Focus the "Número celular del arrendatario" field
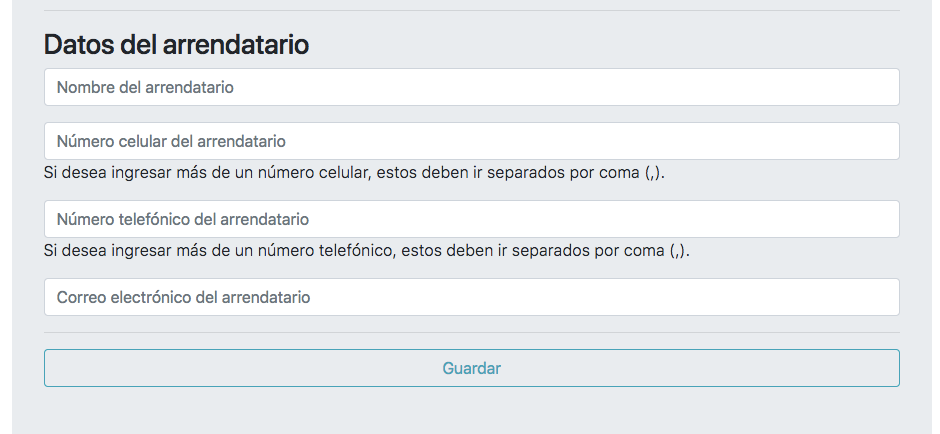The image size is (940, 434). (471, 141)
